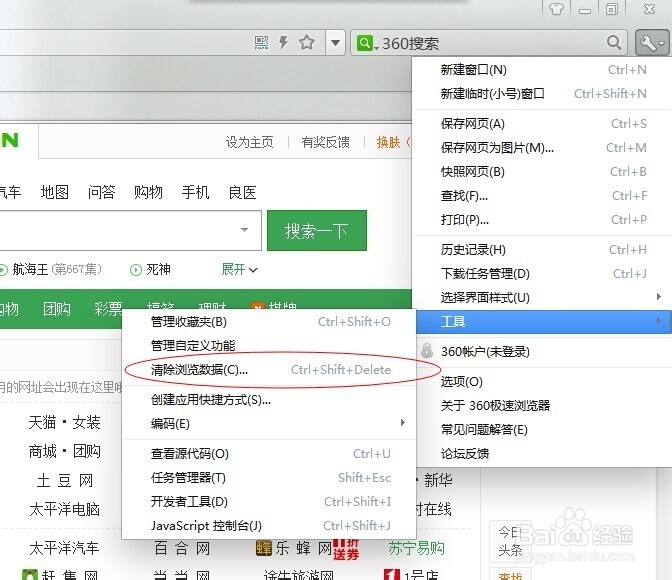Choose 保存网页(A) from menu
Viewport: 672px width, 580px height.
point(543,123)
